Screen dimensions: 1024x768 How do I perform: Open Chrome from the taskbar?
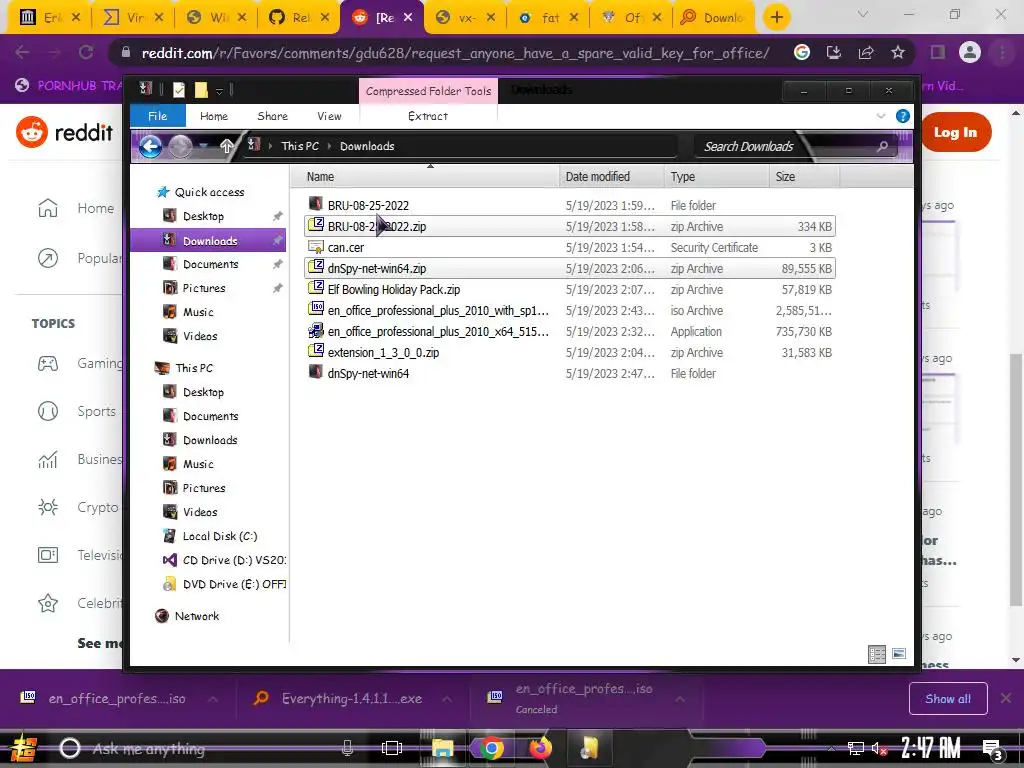(x=492, y=748)
